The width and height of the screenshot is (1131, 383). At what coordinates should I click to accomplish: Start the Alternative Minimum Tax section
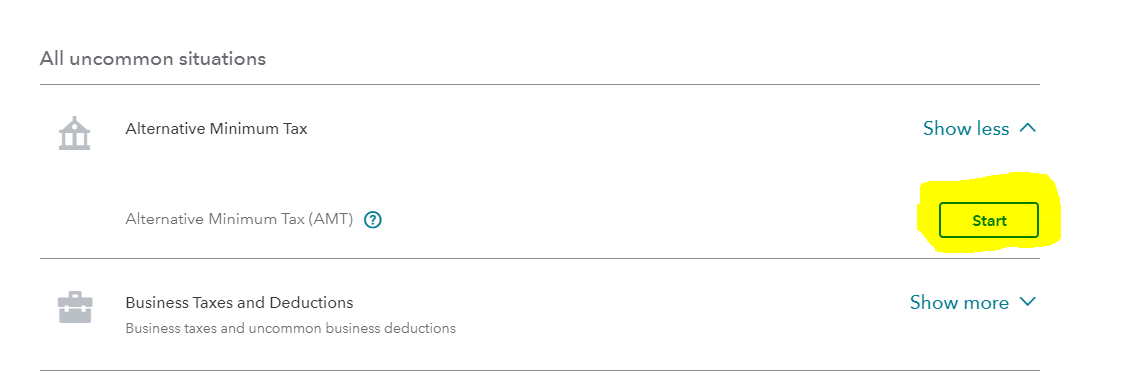tap(989, 221)
